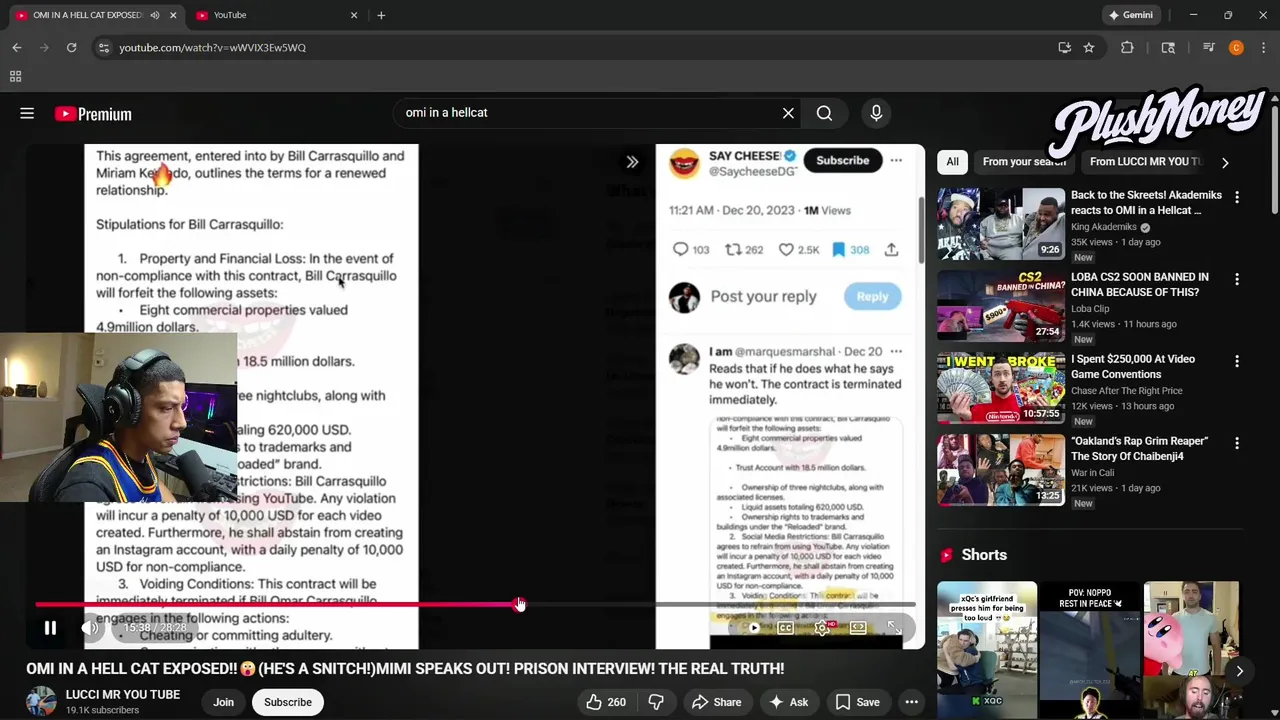The image size is (1280, 720).
Task: Open options for Oakland's Rap Grim Reaper
Action: tap(1237, 443)
